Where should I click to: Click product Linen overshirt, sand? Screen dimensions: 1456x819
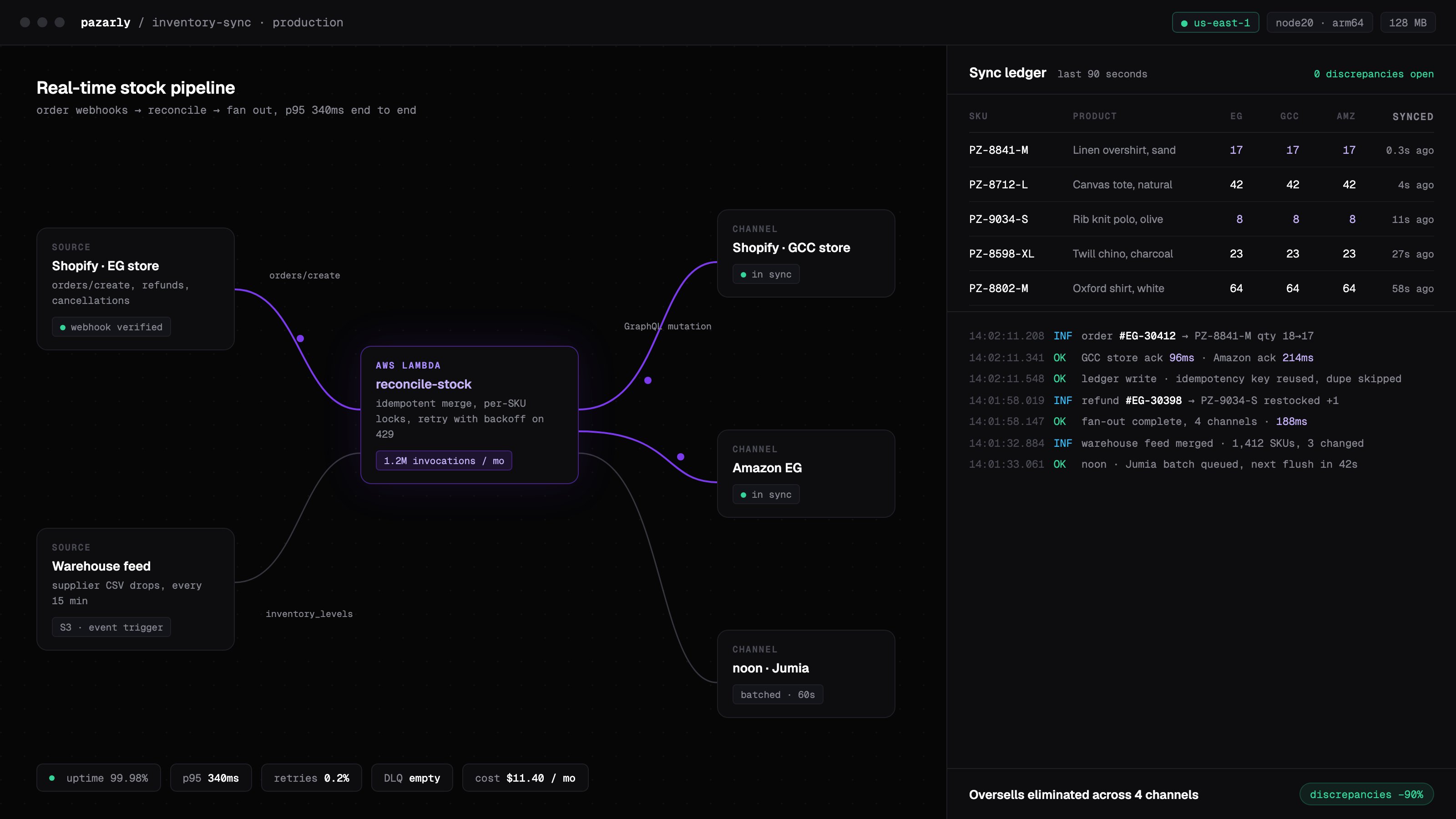pos(1124,150)
